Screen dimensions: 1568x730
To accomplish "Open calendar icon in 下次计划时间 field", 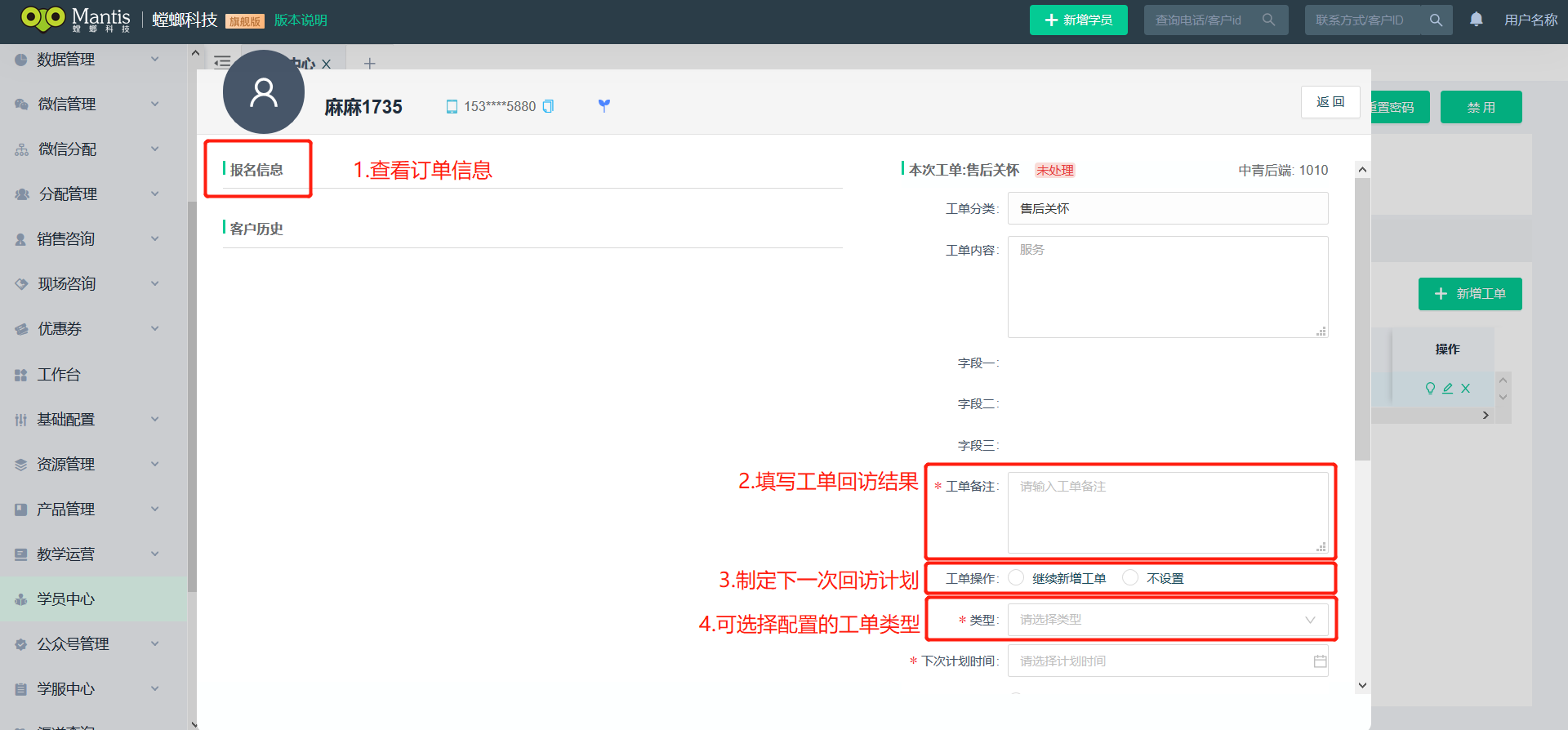I will pyautogui.click(x=1320, y=661).
